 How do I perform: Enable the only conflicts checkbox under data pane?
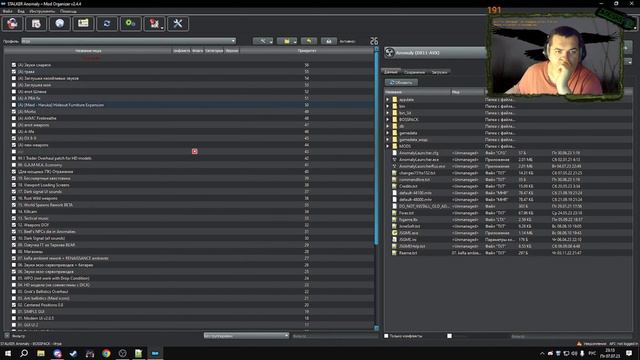386,336
